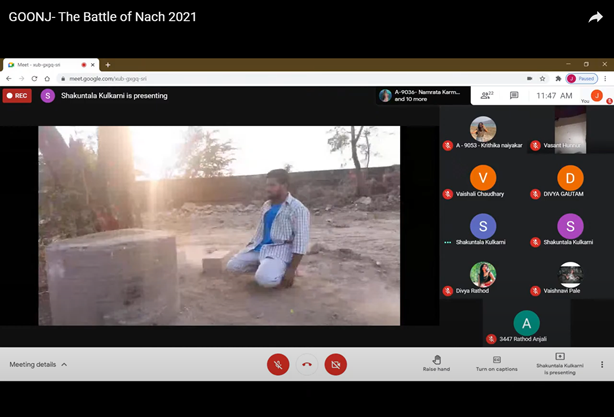
Task: Click the video title 'GOONJ- The Battle of Nach 2021'
Action: tap(102, 17)
